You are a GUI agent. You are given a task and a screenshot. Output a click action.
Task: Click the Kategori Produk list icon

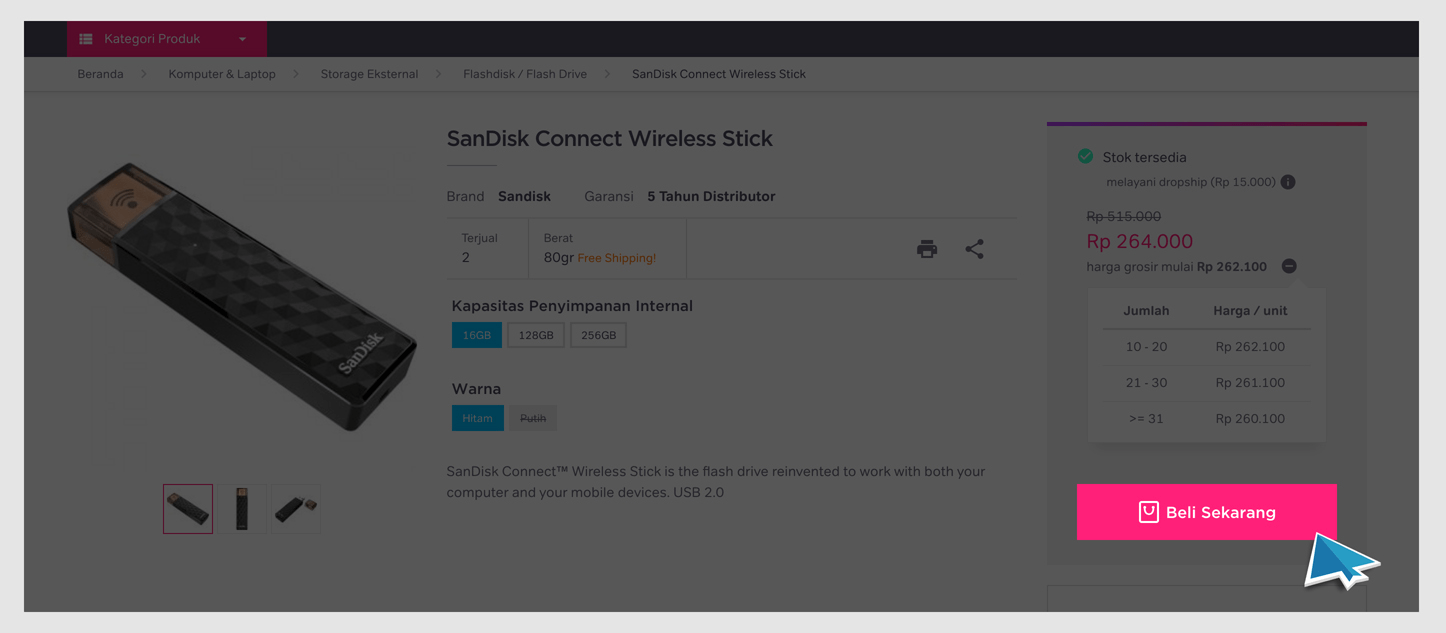coord(86,39)
